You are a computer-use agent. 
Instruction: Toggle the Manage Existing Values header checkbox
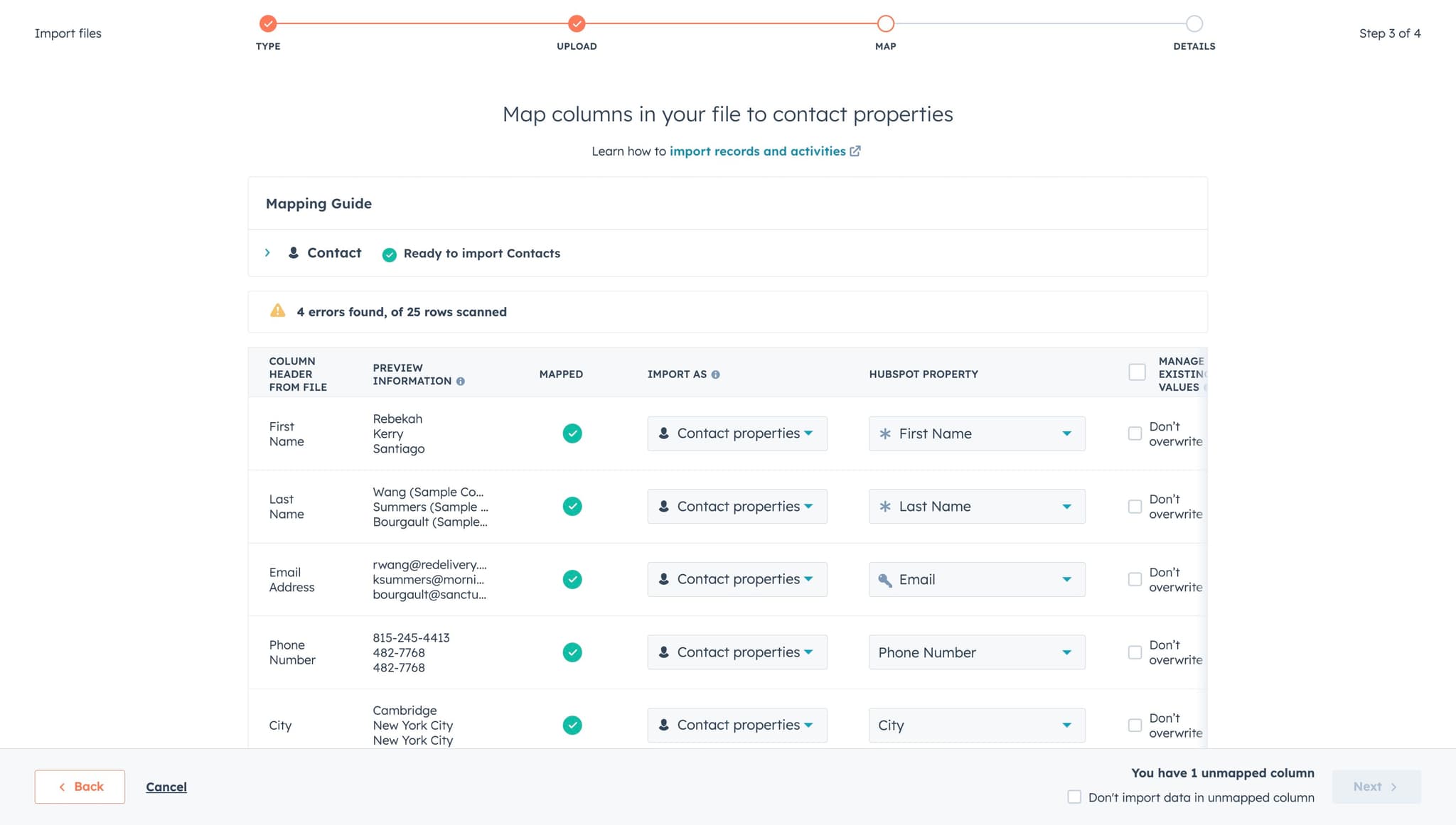point(1137,372)
